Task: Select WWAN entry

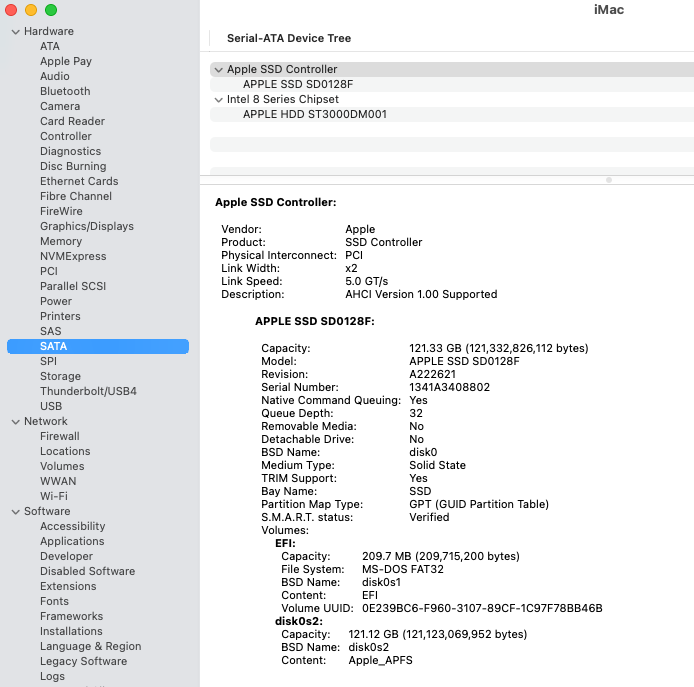Action: point(58,481)
